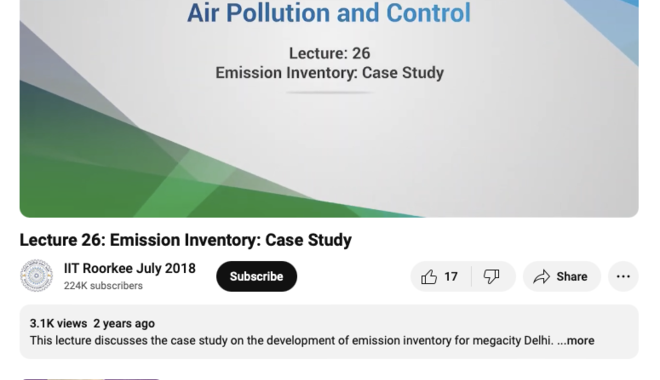This screenshot has height=380, width=660.
Task: Click the lecture description sentence about Delhi
Action: [x=292, y=340]
